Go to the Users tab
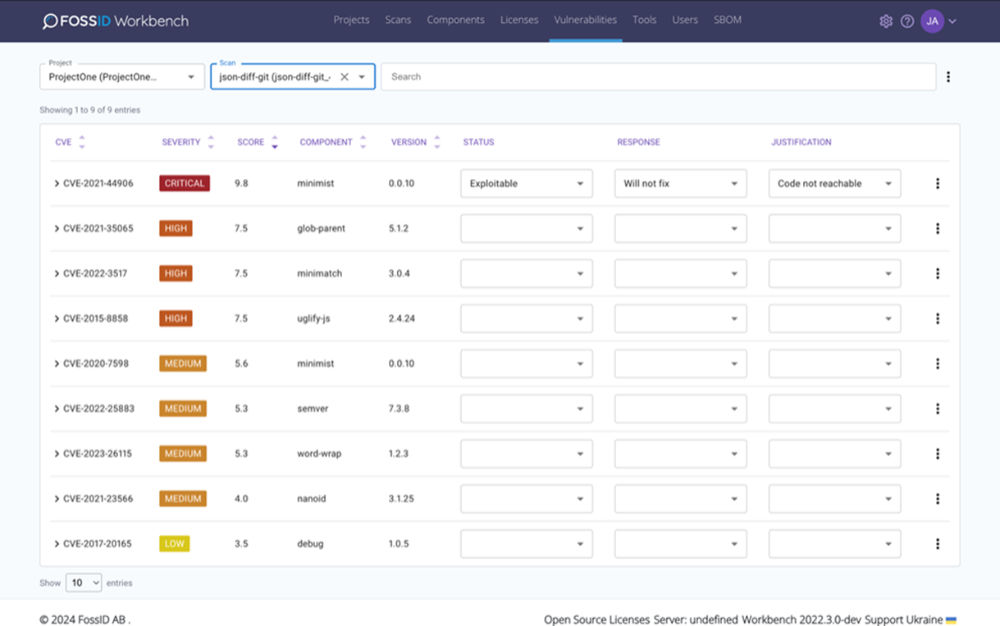Image resolution: width=1000 pixels, height=626 pixels. coord(685,20)
